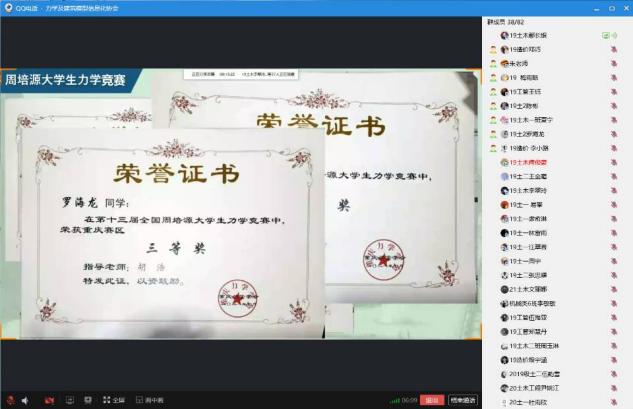Mute the microphone in bottom toolbar

coord(8,400)
